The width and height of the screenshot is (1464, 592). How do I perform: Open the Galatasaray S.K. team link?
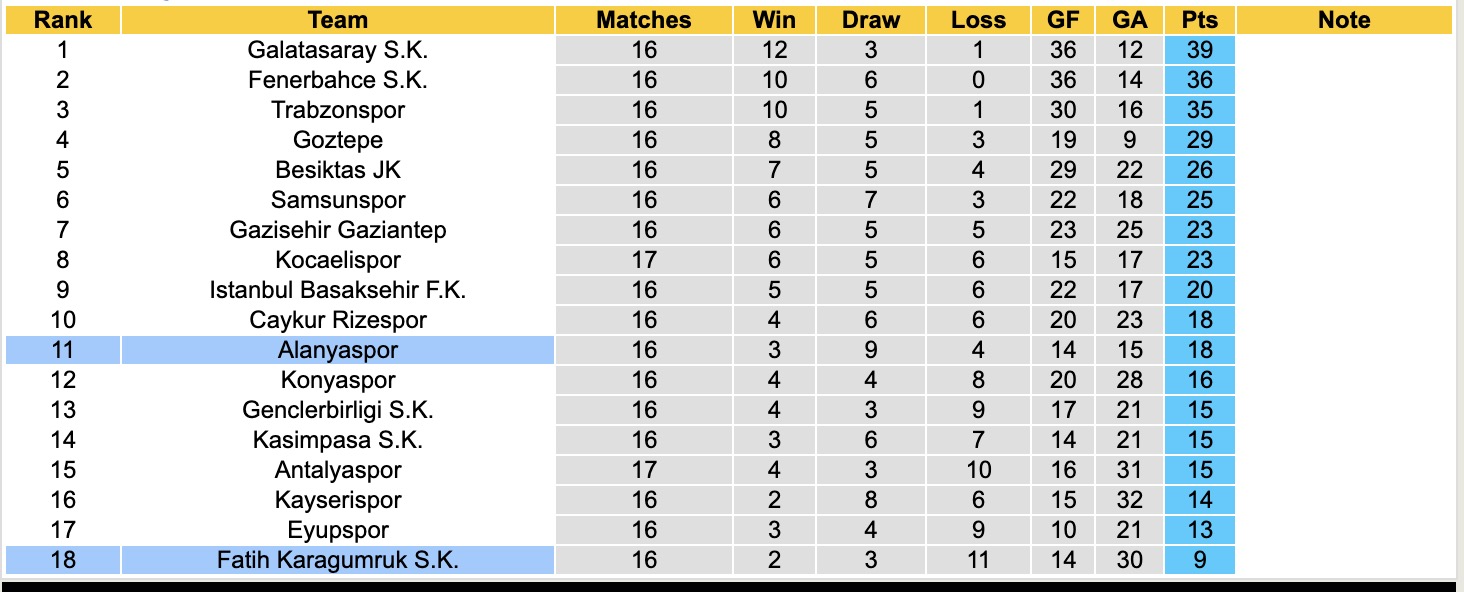[338, 50]
